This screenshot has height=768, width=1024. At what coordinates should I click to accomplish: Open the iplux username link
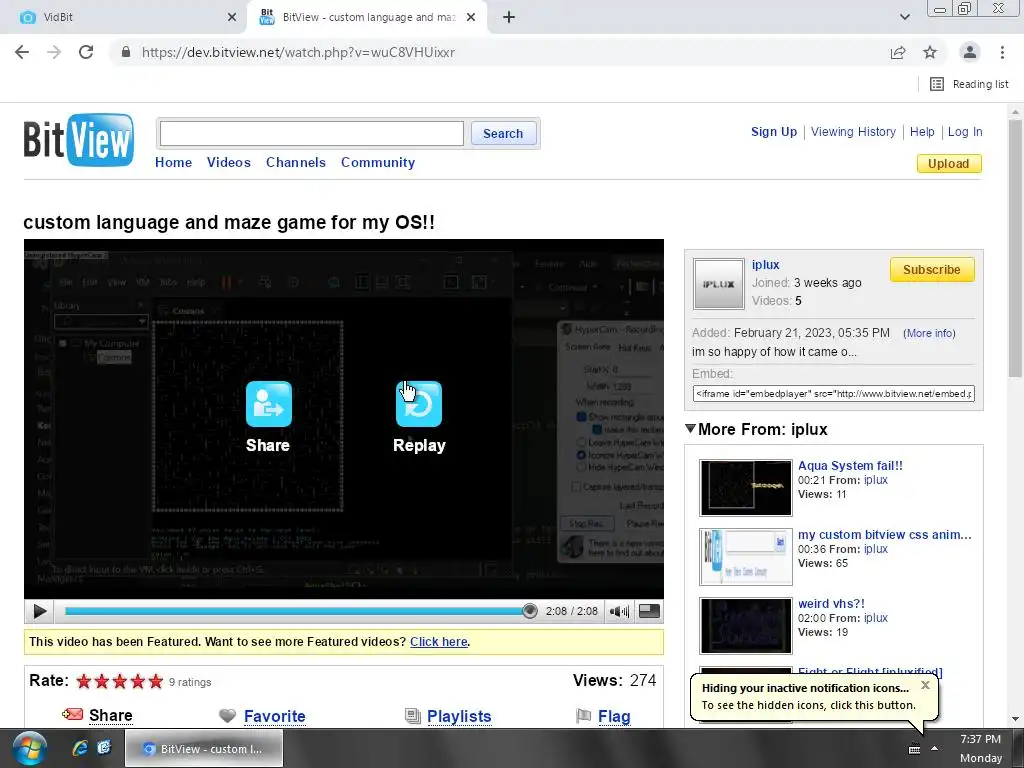coord(765,264)
